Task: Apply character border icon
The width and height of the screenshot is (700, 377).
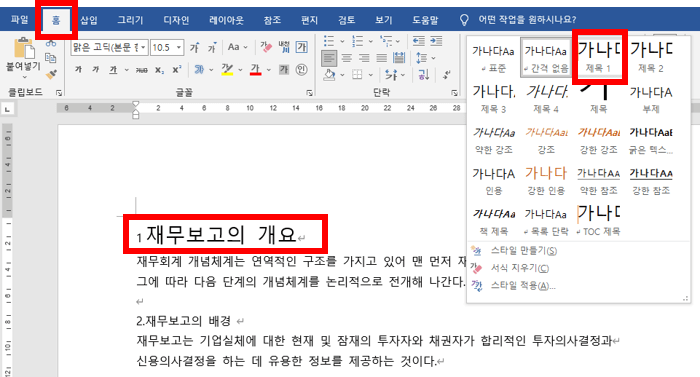Action: coord(302,47)
